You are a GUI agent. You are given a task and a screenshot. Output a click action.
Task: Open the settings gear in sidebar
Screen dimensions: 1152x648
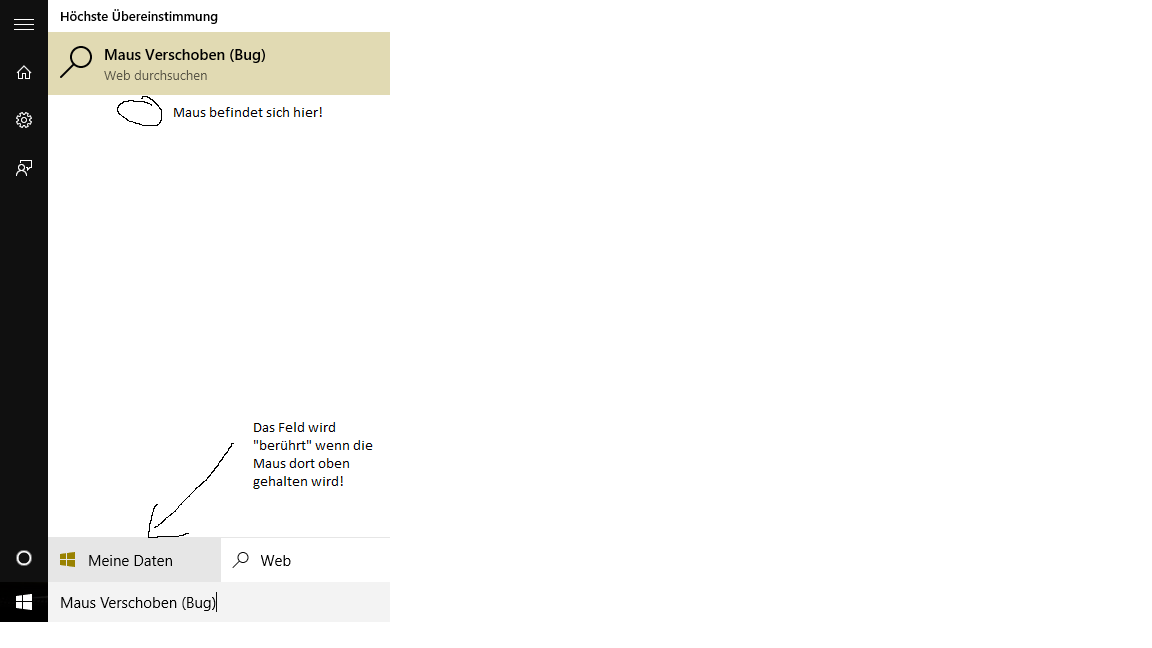pyautogui.click(x=24, y=120)
